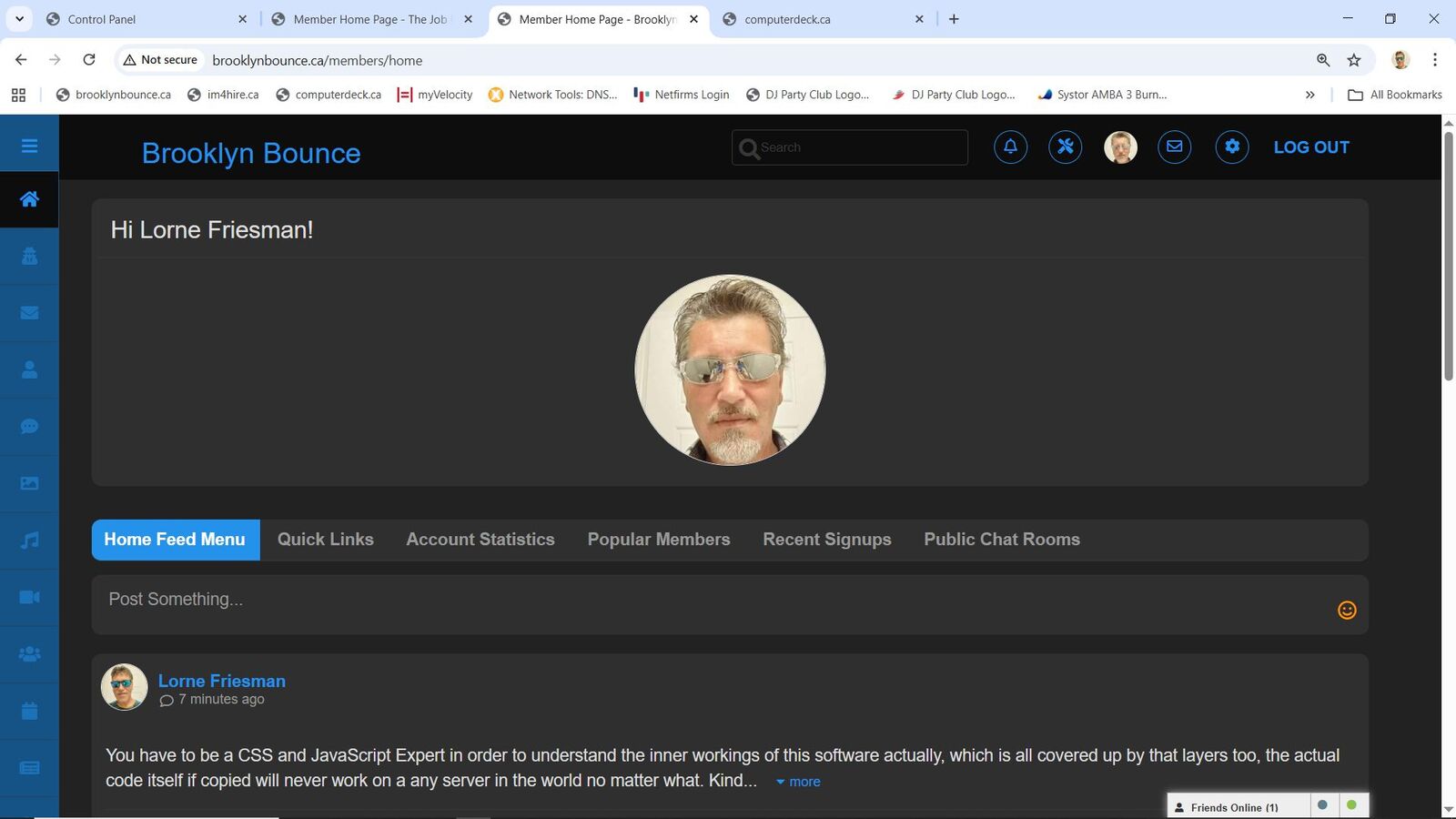The height and width of the screenshot is (819, 1456).
Task: Select the photo gallery icon in sidebar
Action: (x=29, y=483)
